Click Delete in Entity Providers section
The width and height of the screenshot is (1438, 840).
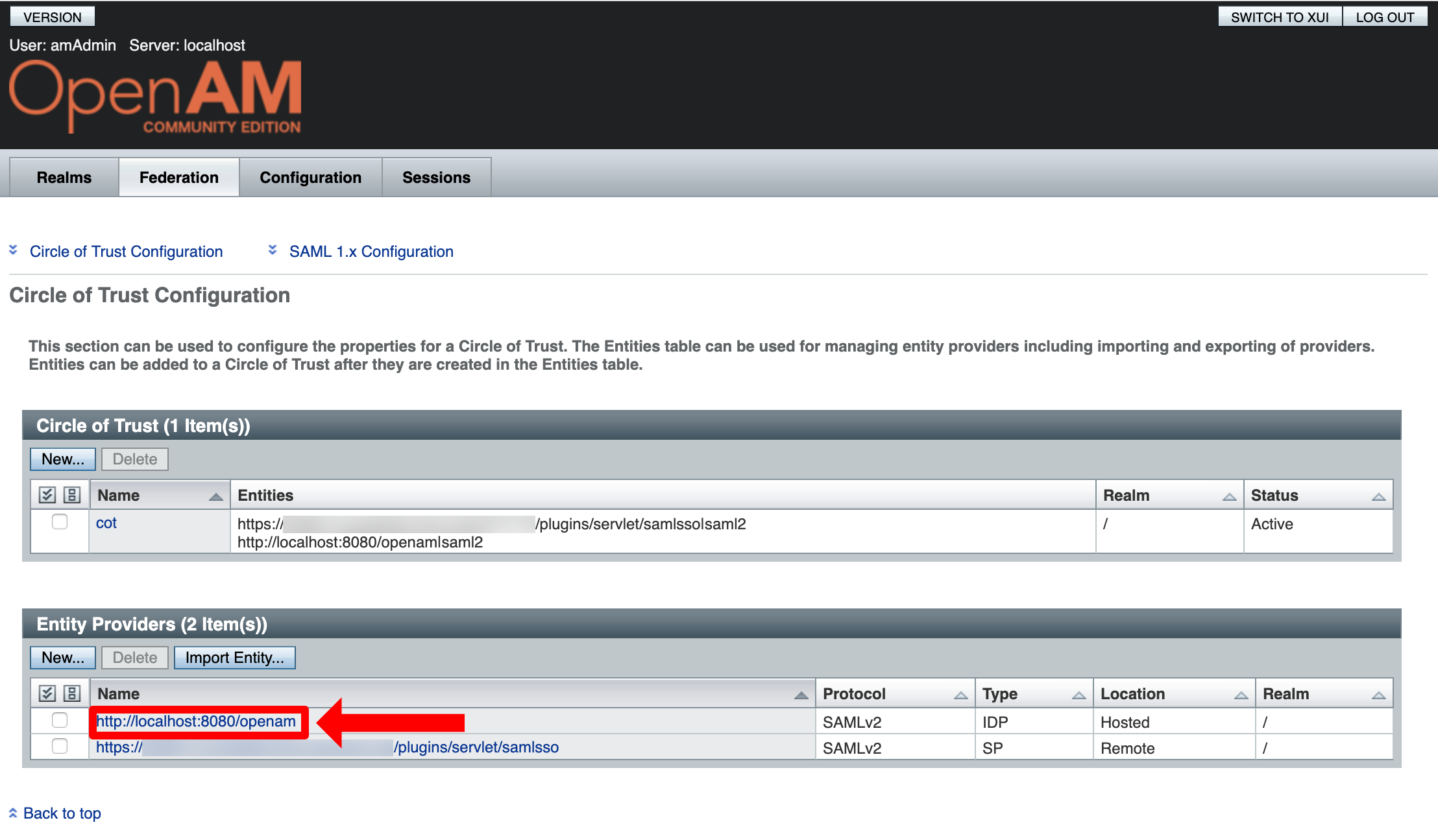point(135,658)
